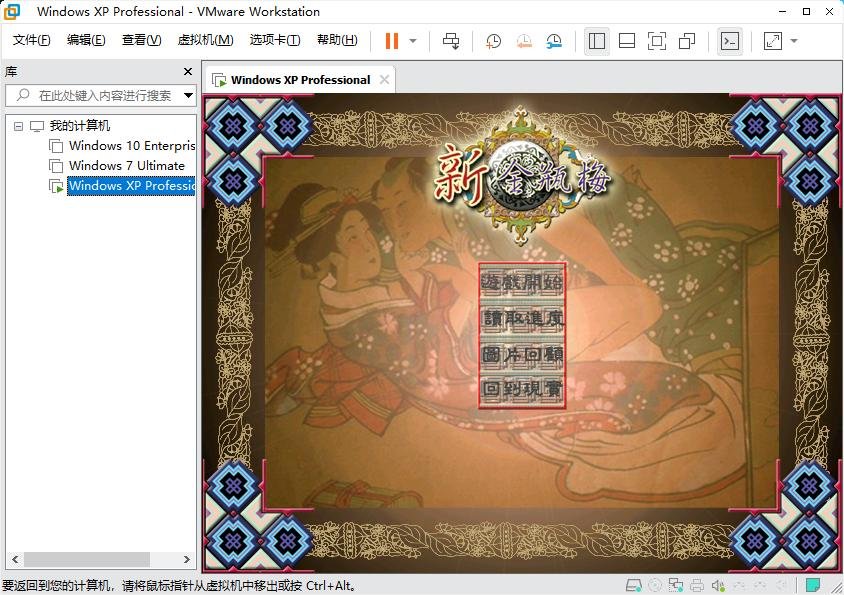The image size is (844, 595).
Task: Close the 库 library panel
Action: [x=188, y=72]
